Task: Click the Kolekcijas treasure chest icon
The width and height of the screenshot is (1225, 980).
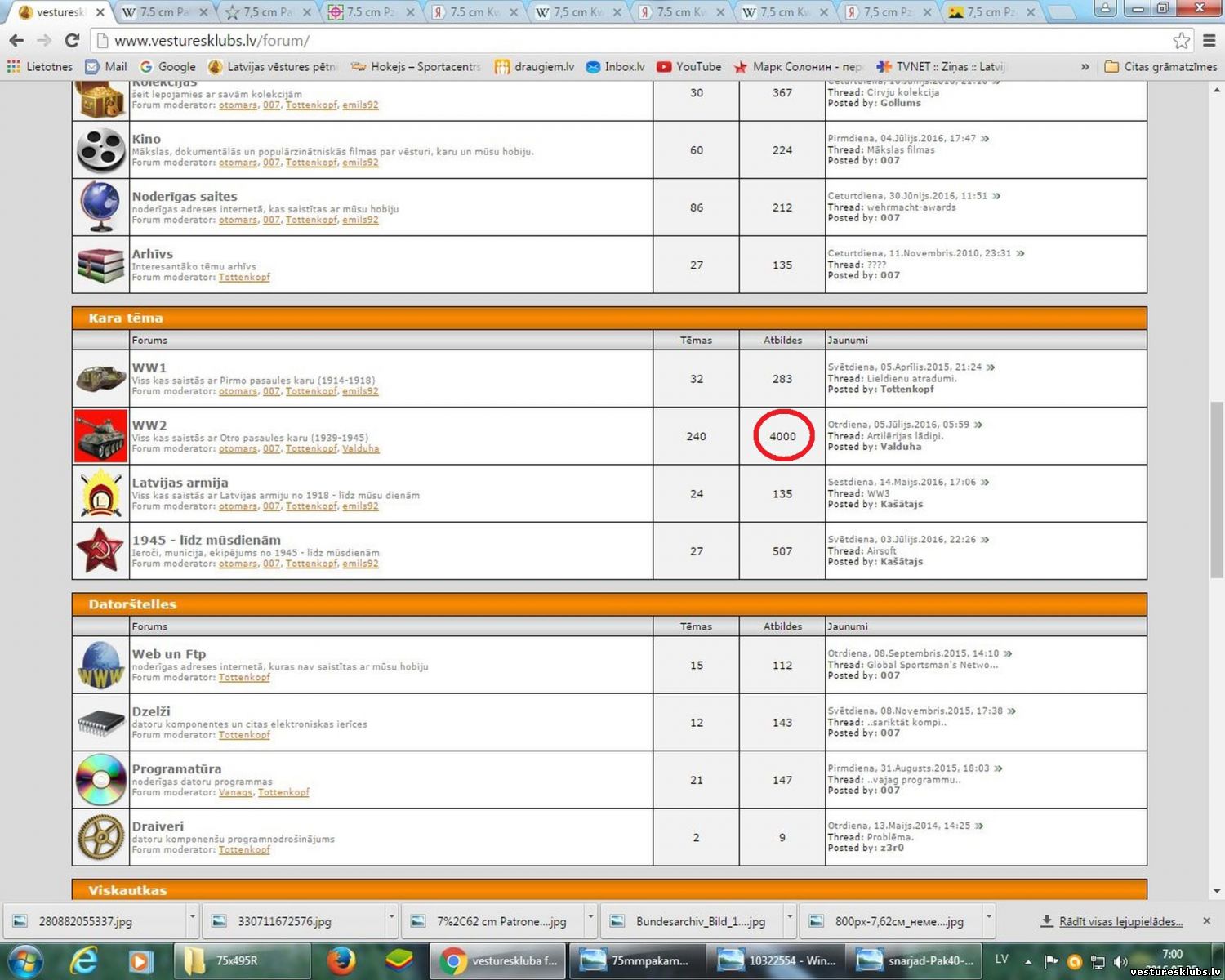Action: pos(100,100)
